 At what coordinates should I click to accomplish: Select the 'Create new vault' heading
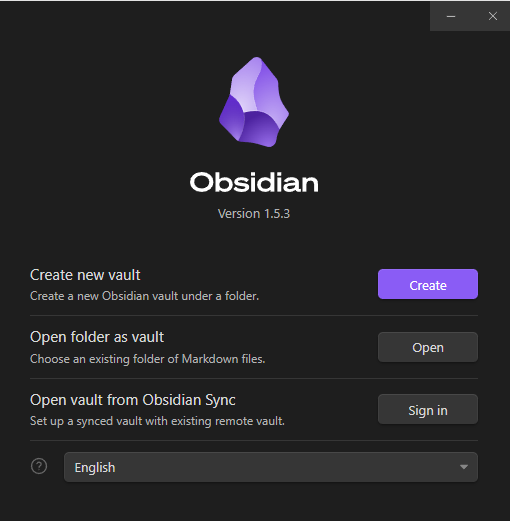tap(85, 275)
